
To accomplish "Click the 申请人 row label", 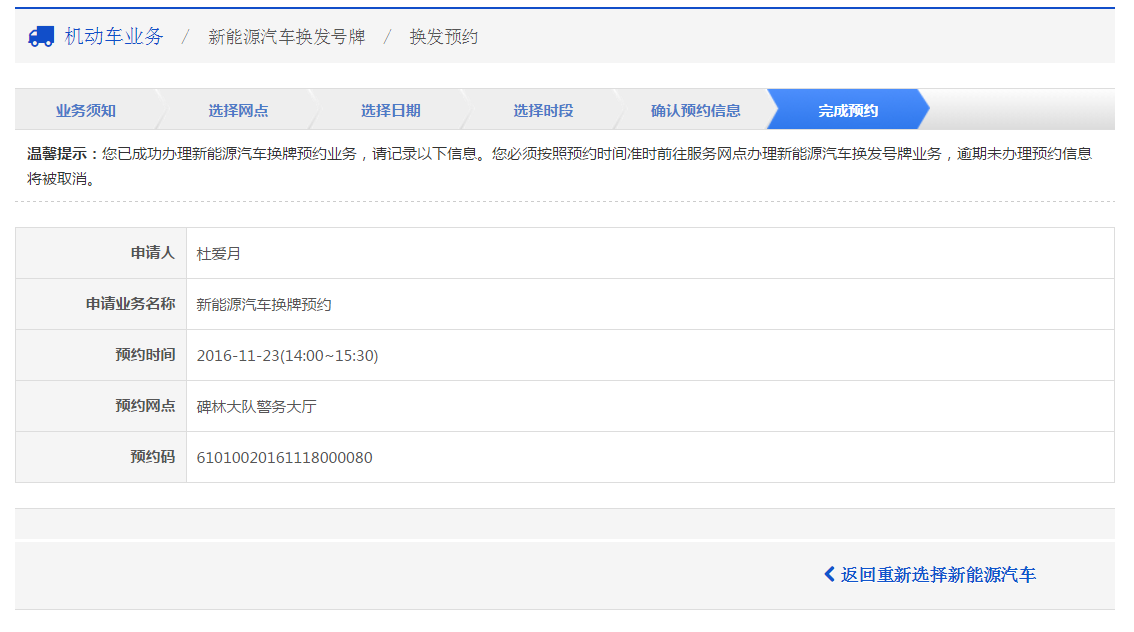I will (x=152, y=253).
